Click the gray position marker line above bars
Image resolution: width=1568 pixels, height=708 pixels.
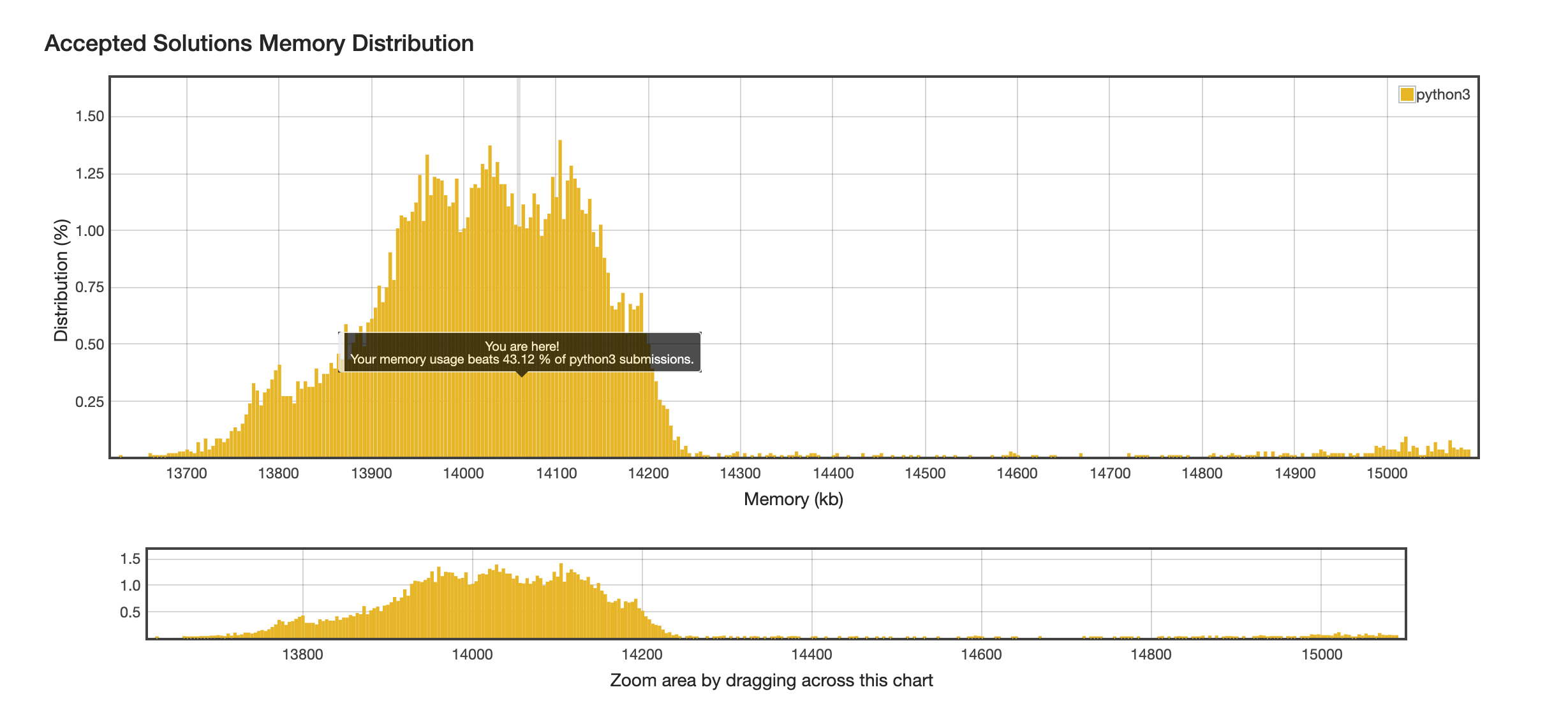click(x=519, y=128)
